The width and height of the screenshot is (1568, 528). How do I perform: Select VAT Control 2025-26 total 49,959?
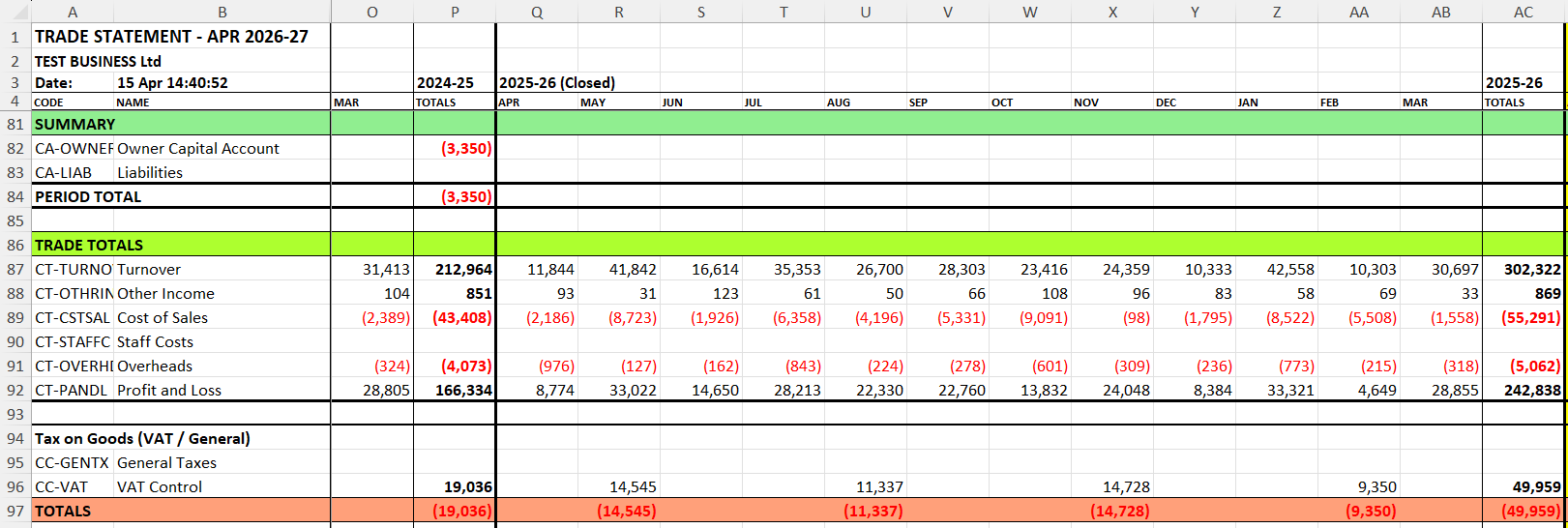[1537, 486]
